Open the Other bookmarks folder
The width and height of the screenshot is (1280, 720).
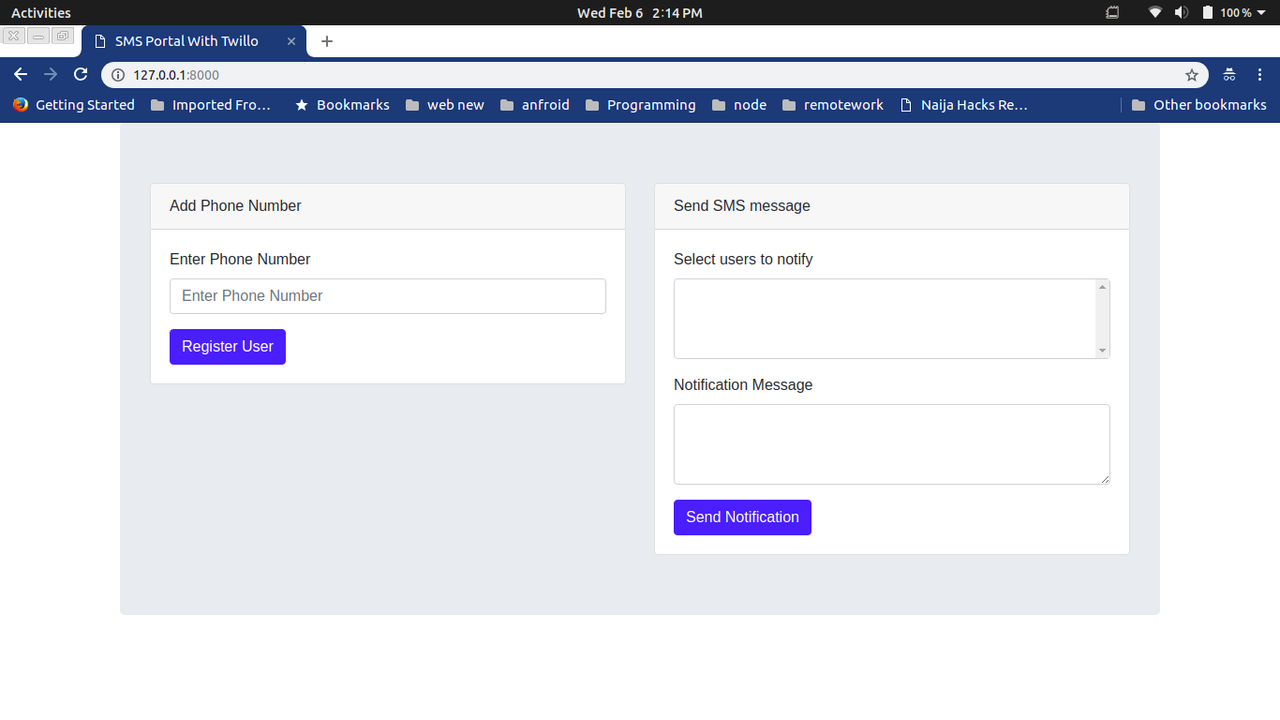[1199, 105]
